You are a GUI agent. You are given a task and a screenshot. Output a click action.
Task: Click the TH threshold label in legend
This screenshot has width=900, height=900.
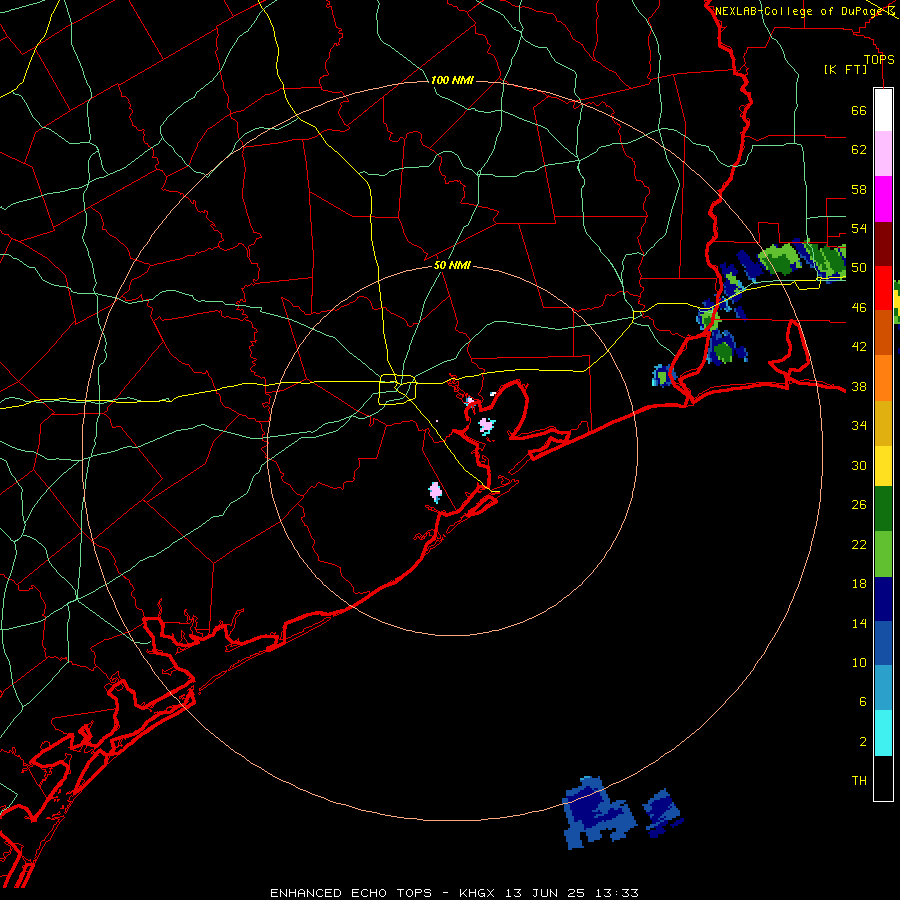tap(859, 781)
